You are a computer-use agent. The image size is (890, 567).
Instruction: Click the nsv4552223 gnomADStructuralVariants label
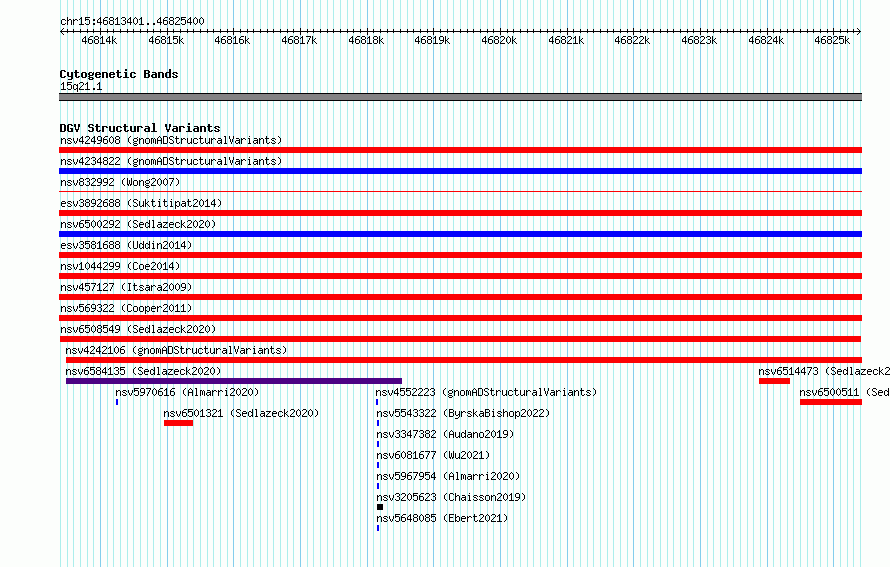486,392
